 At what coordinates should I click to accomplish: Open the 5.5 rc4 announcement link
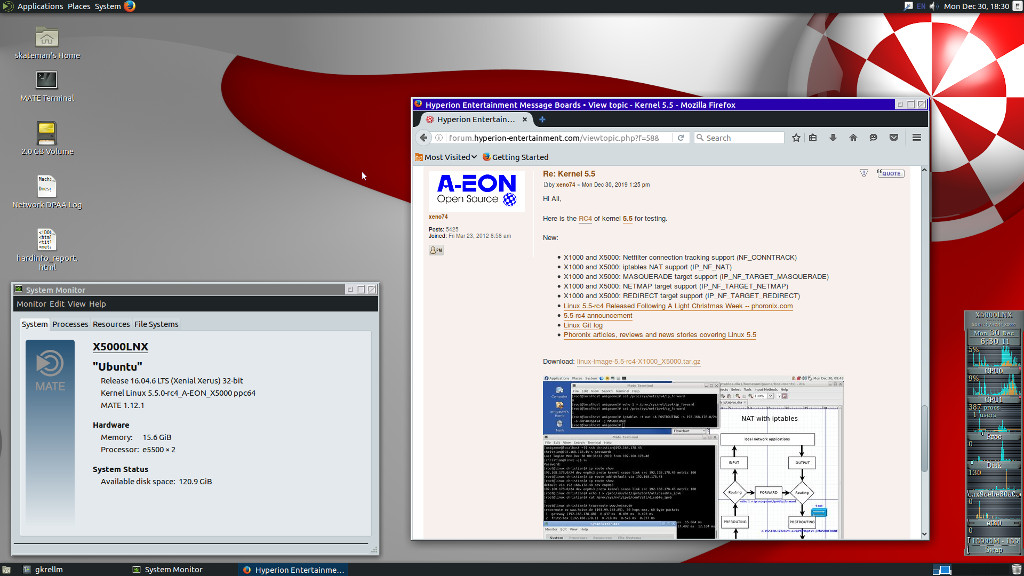[x=598, y=315]
